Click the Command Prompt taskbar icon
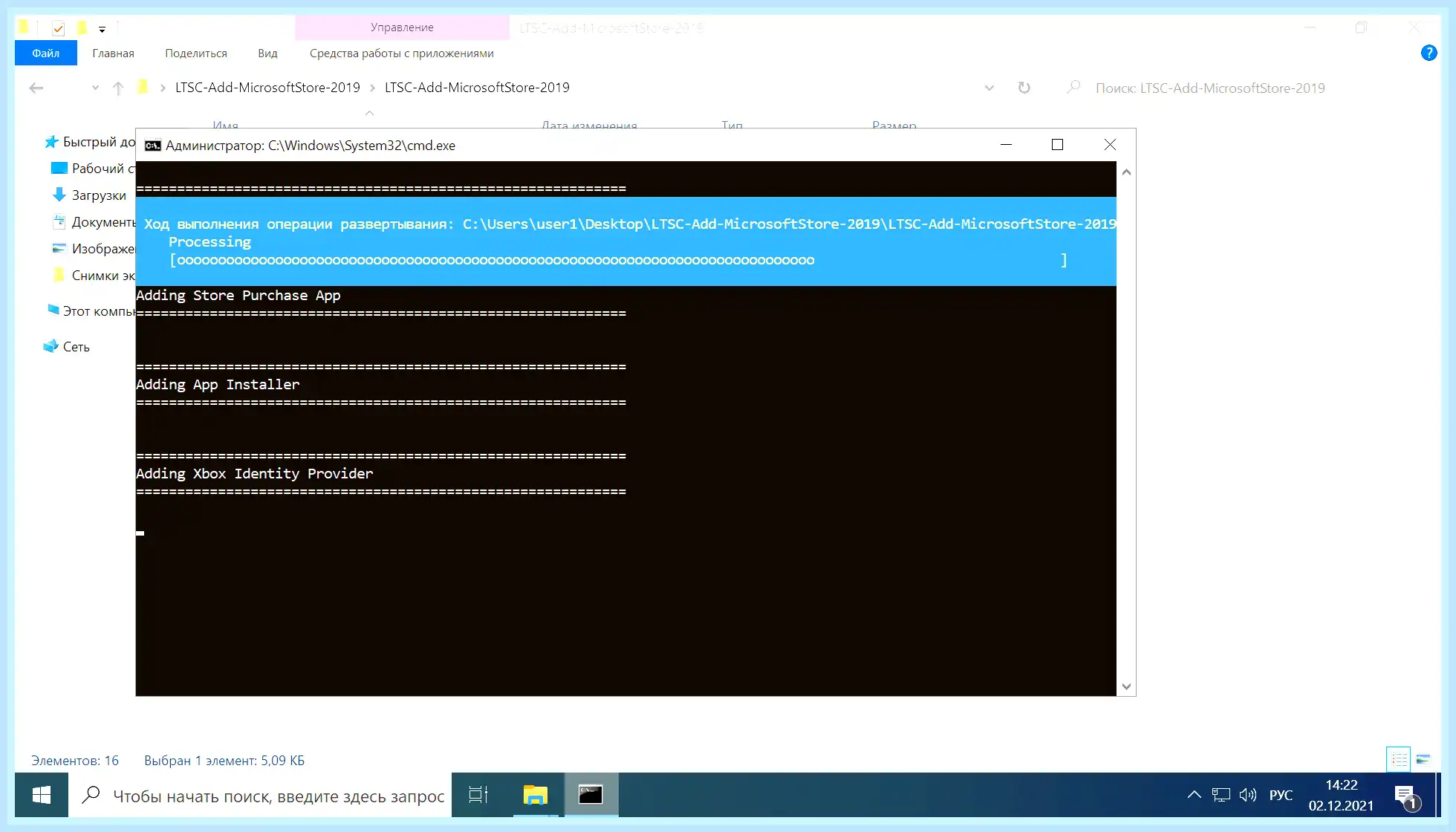1456x832 pixels. tap(591, 795)
